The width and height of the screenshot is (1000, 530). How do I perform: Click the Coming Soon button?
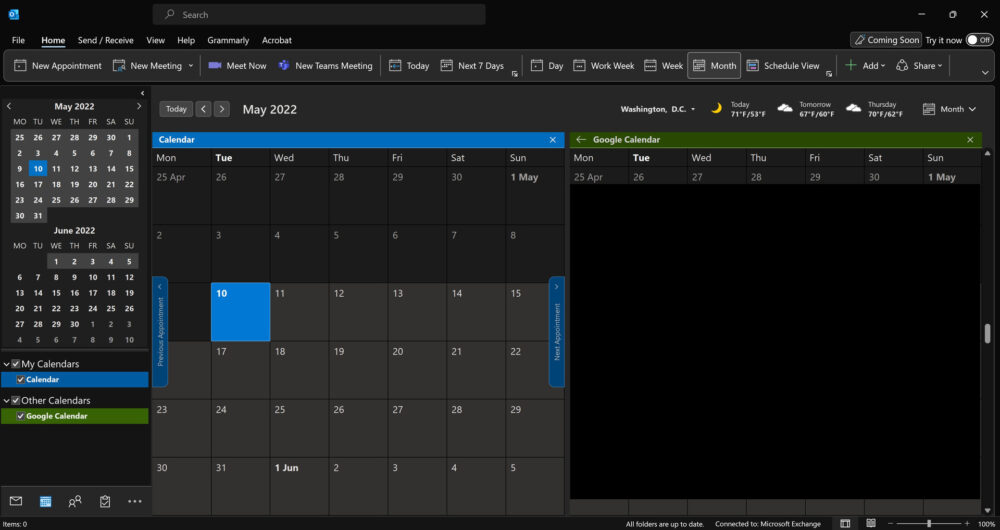pos(885,40)
